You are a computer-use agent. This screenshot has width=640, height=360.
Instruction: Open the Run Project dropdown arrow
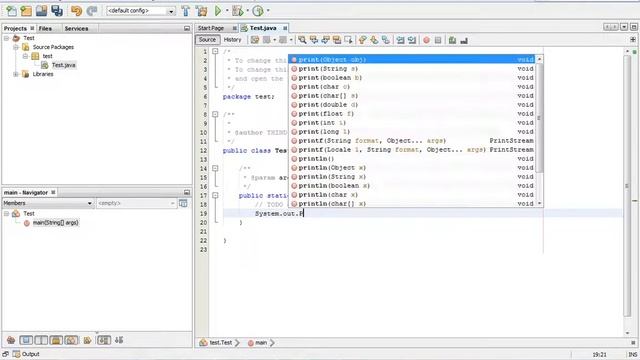[227, 11]
